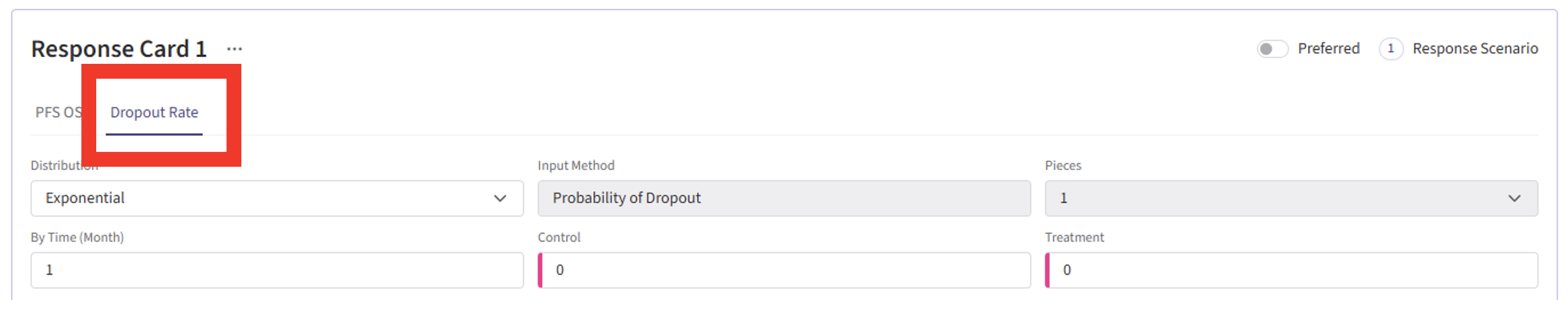Image resolution: width=1568 pixels, height=317 pixels.
Task: Focus the By Time (Month) field
Action: coord(277,270)
